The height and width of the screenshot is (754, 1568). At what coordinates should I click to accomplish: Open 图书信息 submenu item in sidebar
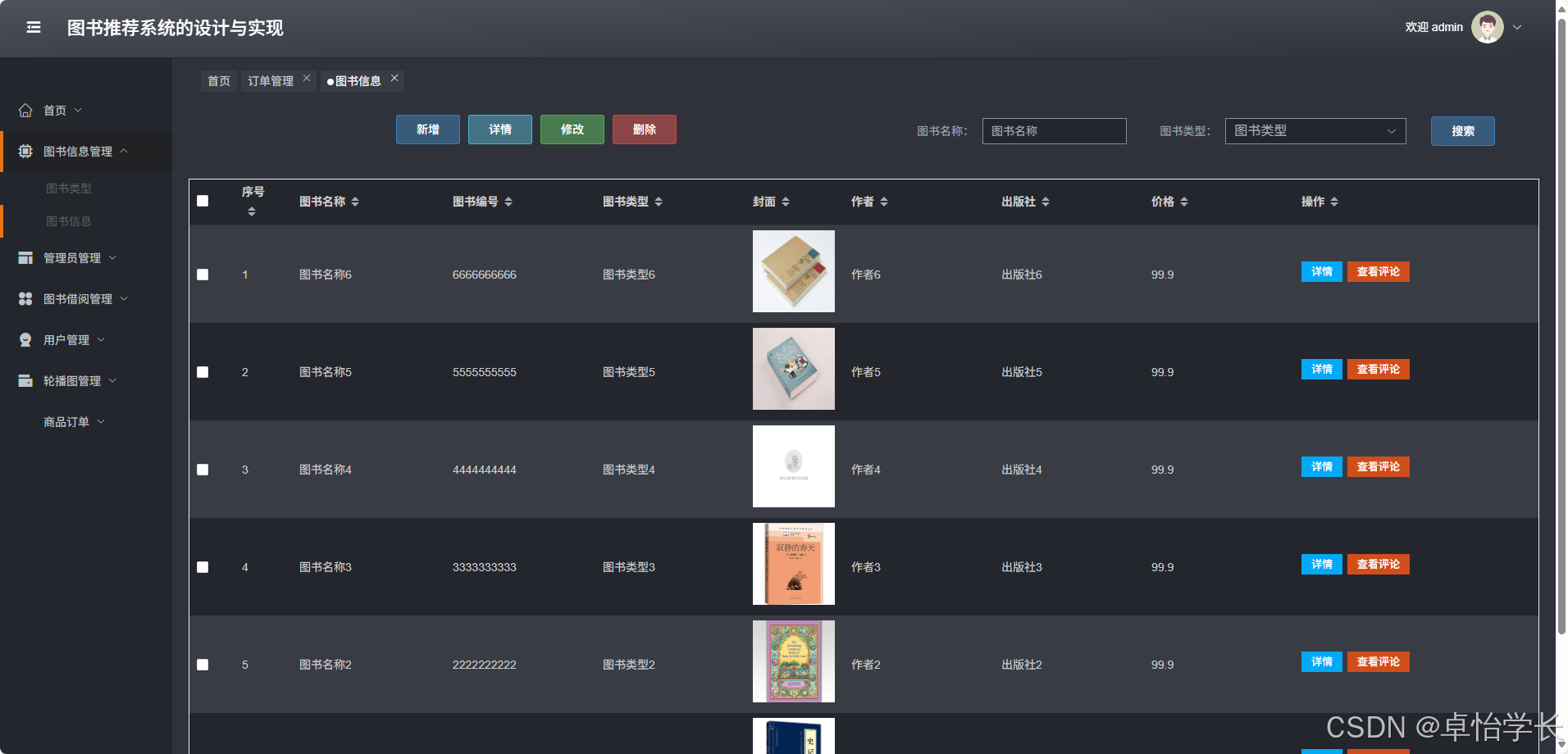click(69, 221)
